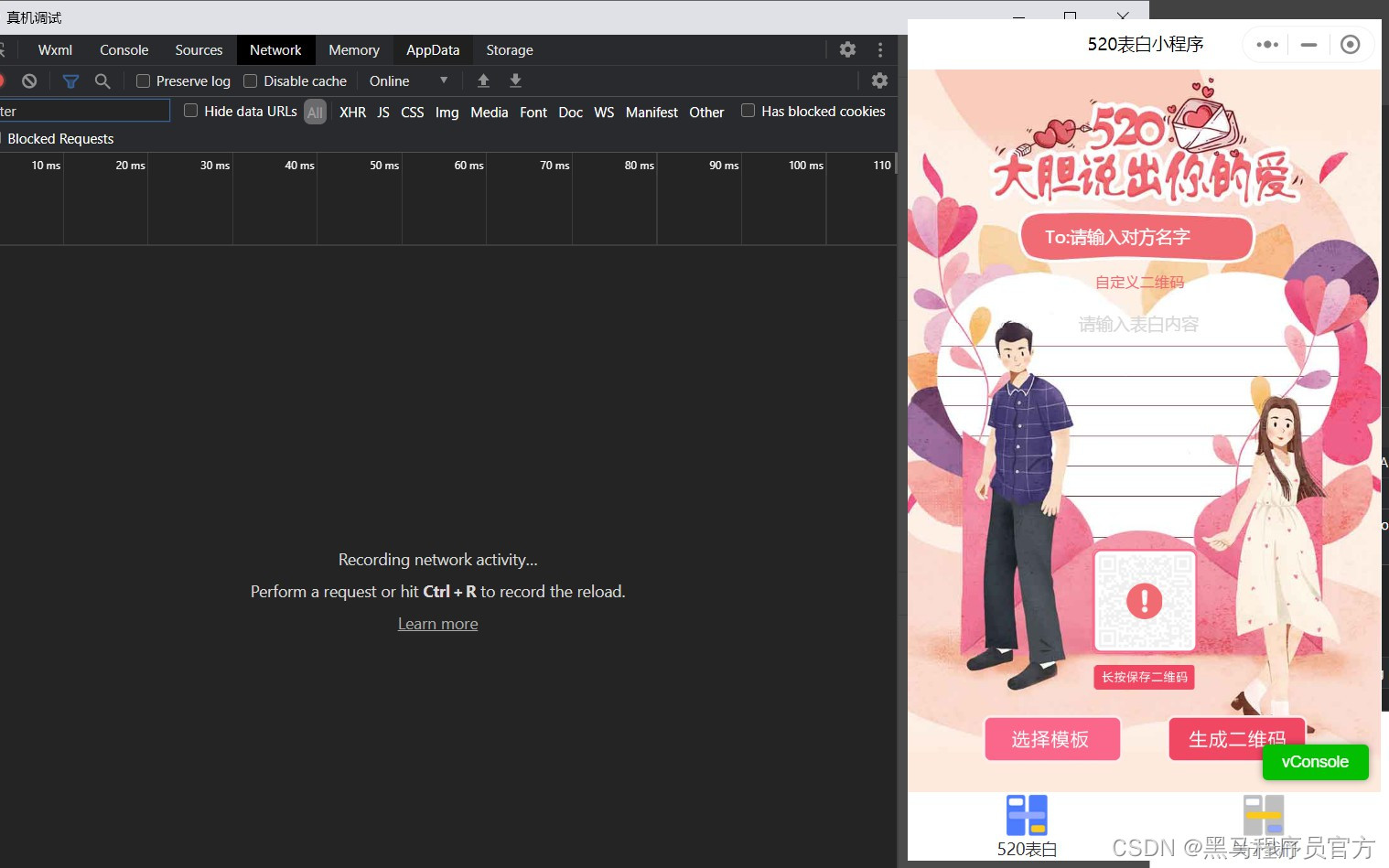Open network search magnifier icon
Image resolution: width=1389 pixels, height=868 pixels.
102,81
